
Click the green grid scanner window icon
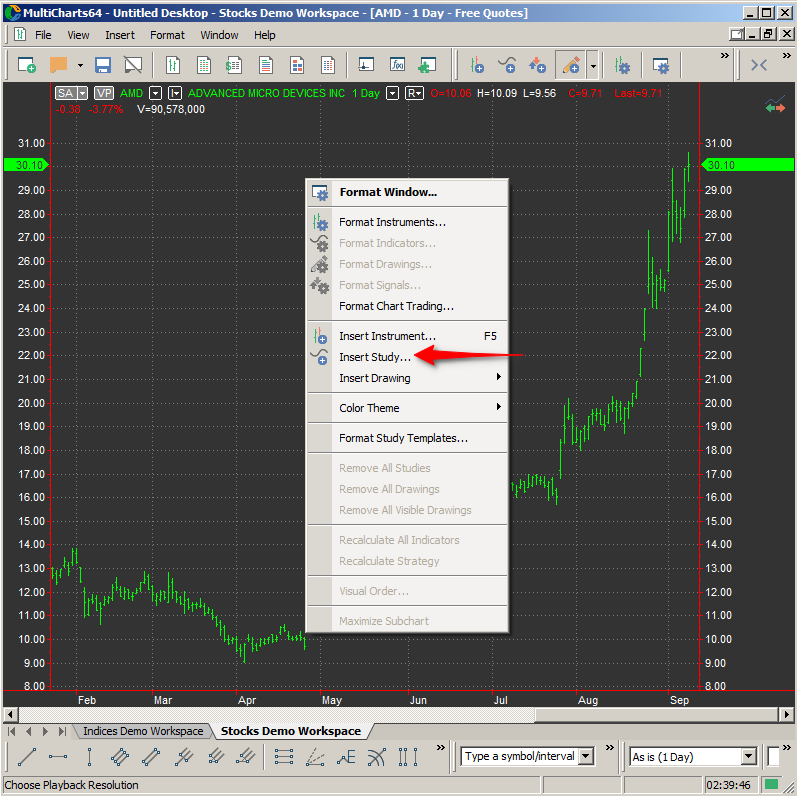point(204,65)
